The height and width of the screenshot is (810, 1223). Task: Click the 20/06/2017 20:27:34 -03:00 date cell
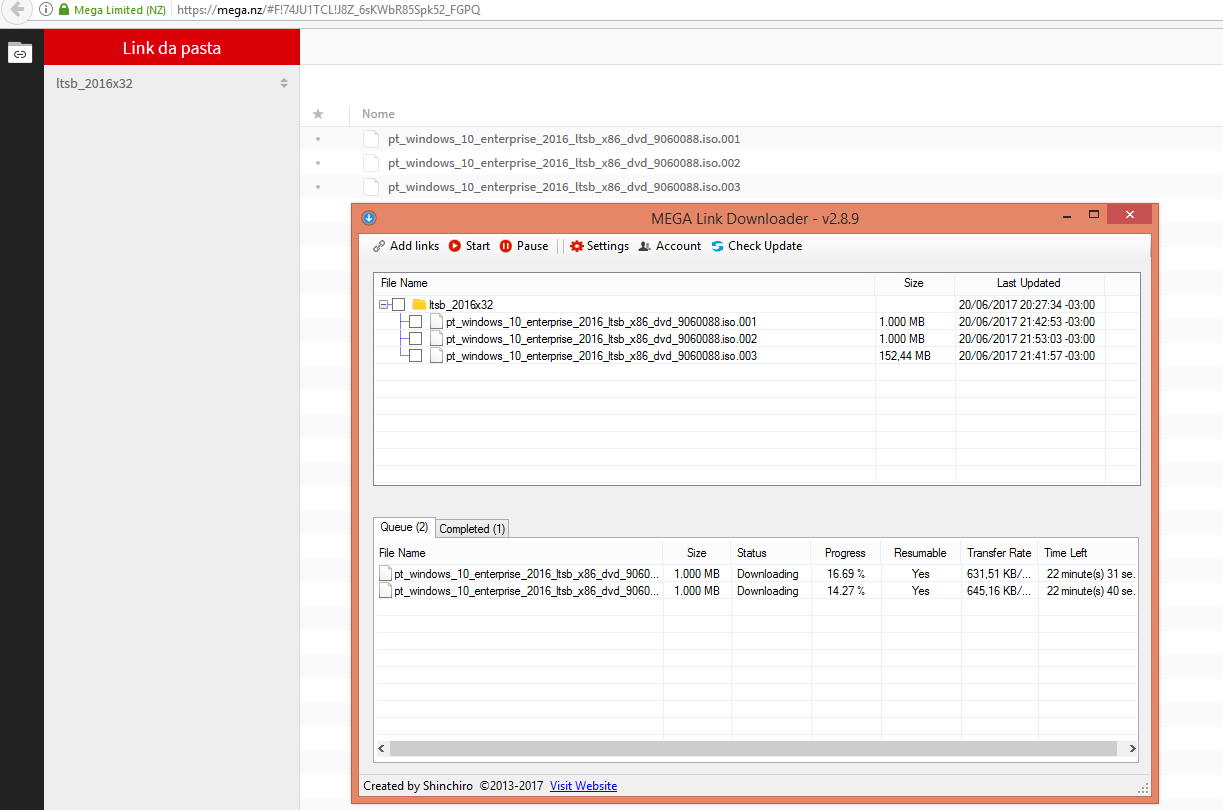[x=1027, y=305]
